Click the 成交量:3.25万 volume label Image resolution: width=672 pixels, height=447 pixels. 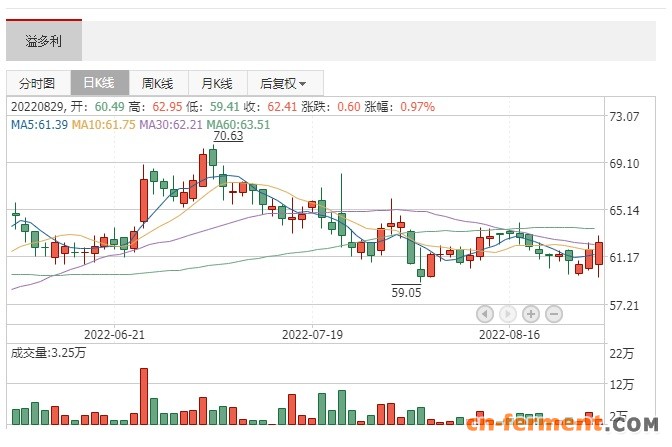click(x=48, y=353)
